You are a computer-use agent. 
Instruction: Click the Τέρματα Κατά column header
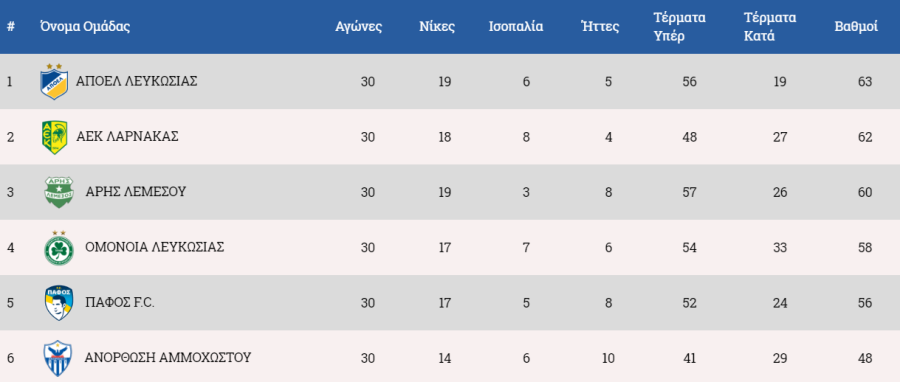[770, 27]
